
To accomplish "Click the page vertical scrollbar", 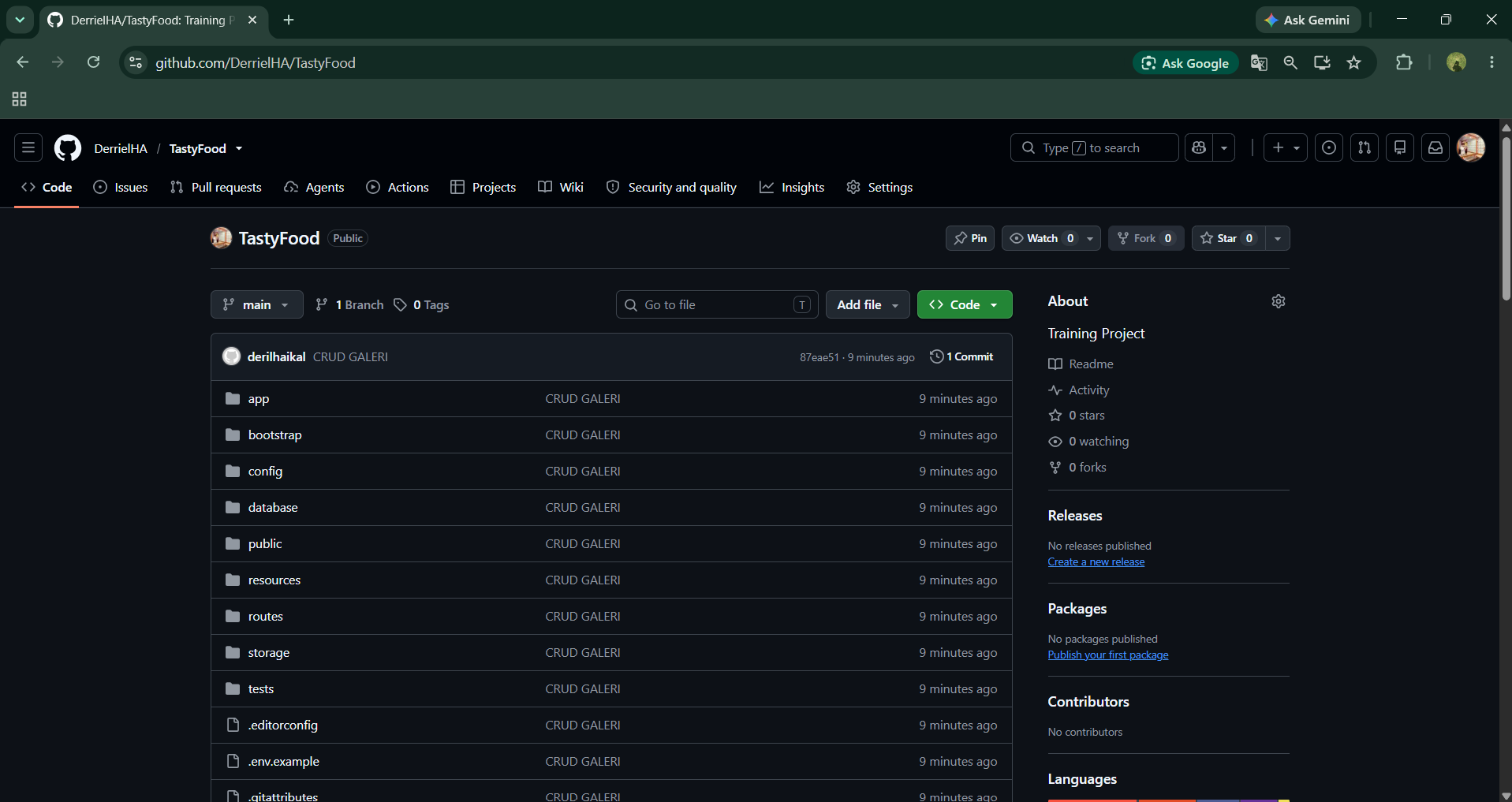I will [x=1506, y=221].
